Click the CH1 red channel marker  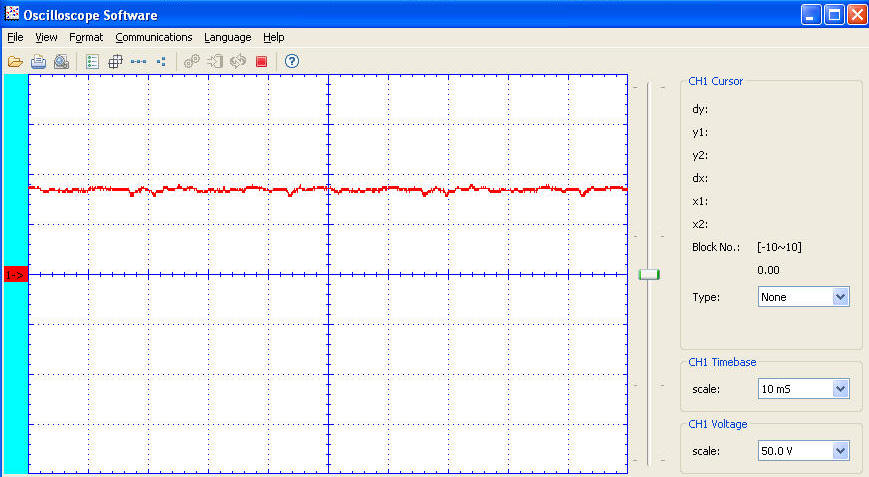click(15, 274)
